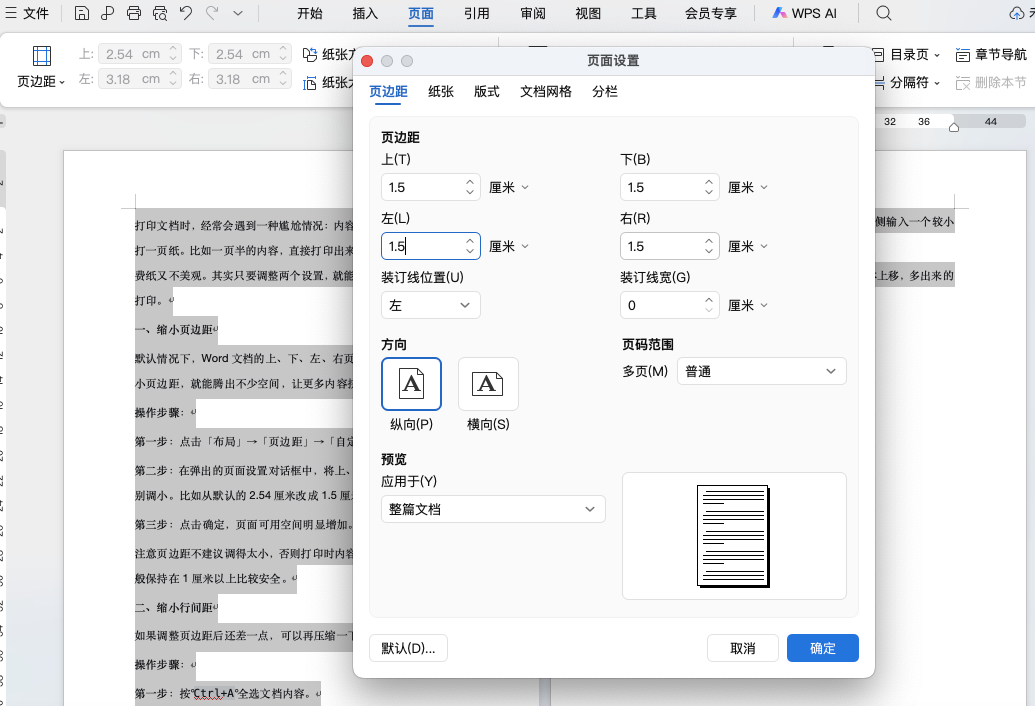Open Print Preview icon

[160, 13]
